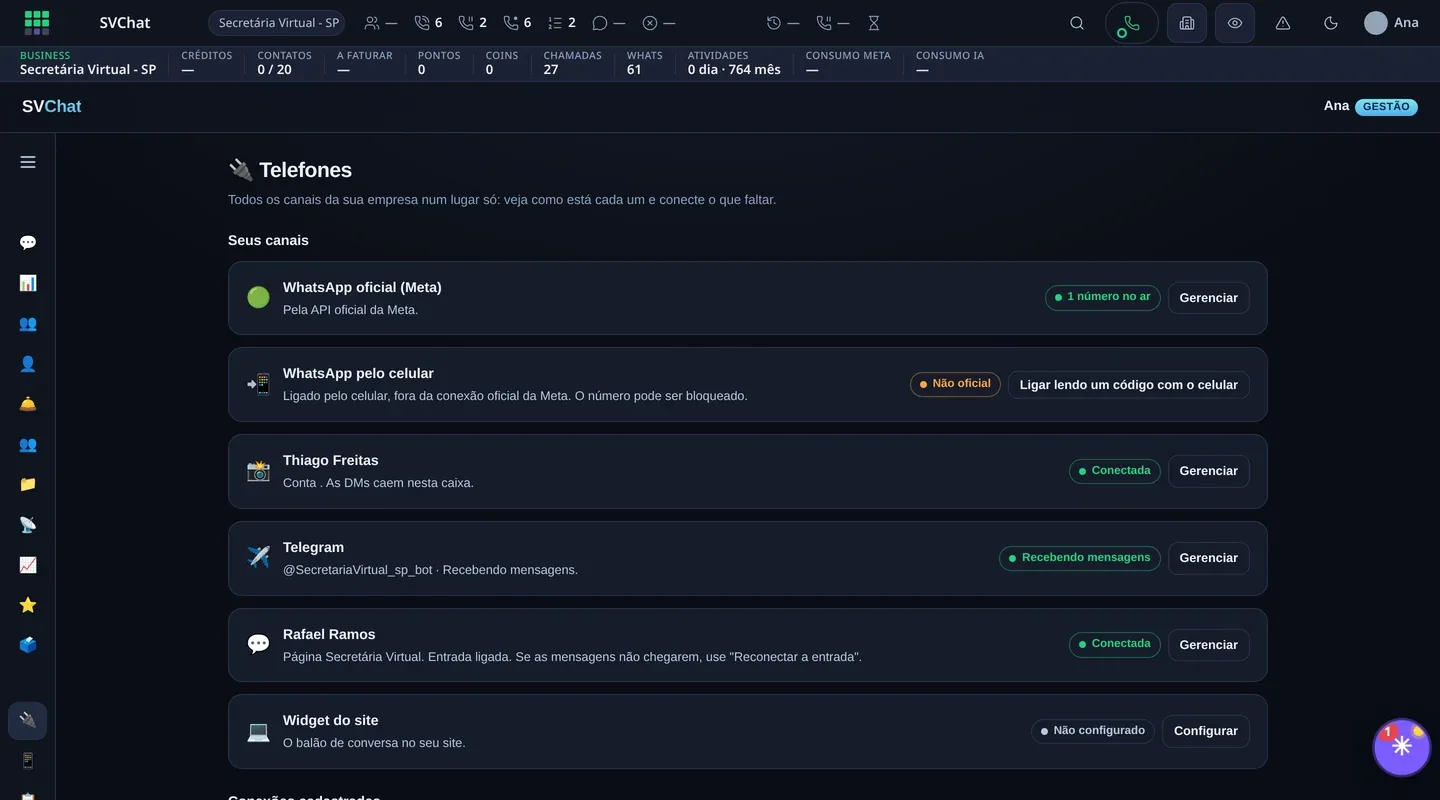Viewport: 1440px width, 800px height.
Task: Open the rising line chart sidebar icon
Action: (28, 565)
